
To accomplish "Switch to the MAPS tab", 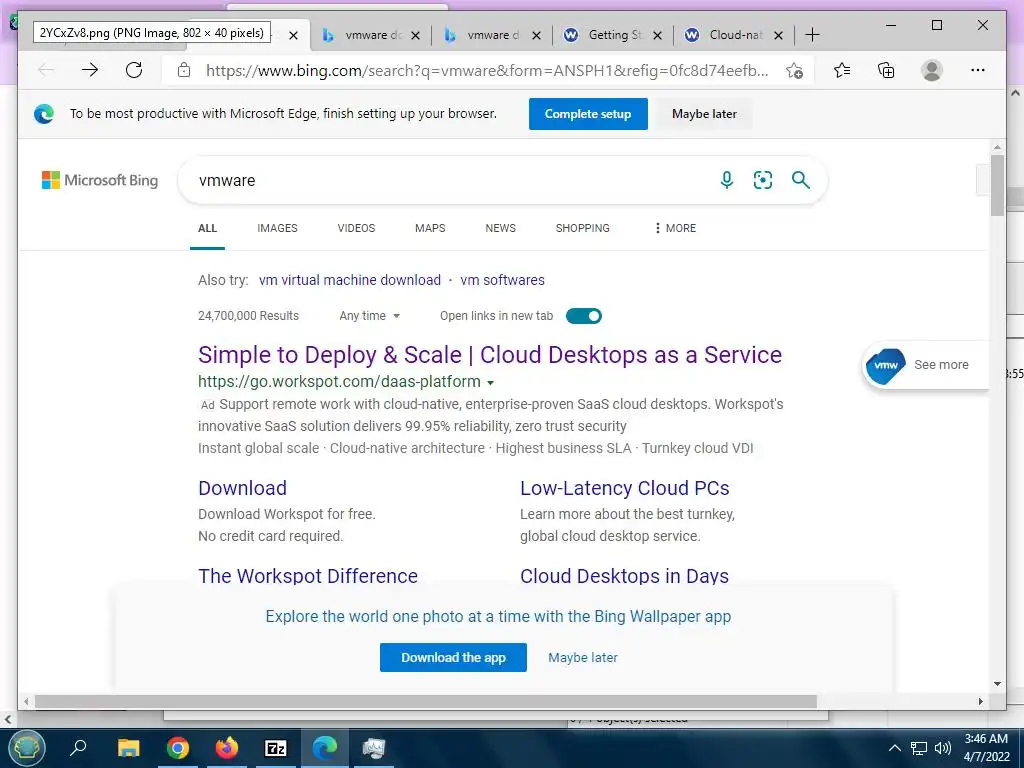I will pos(430,228).
